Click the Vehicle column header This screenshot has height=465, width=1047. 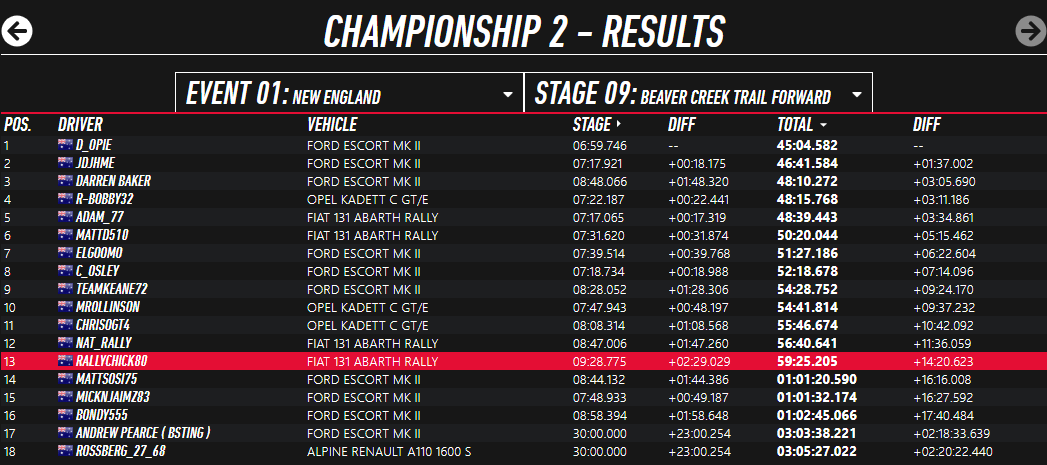[331, 125]
